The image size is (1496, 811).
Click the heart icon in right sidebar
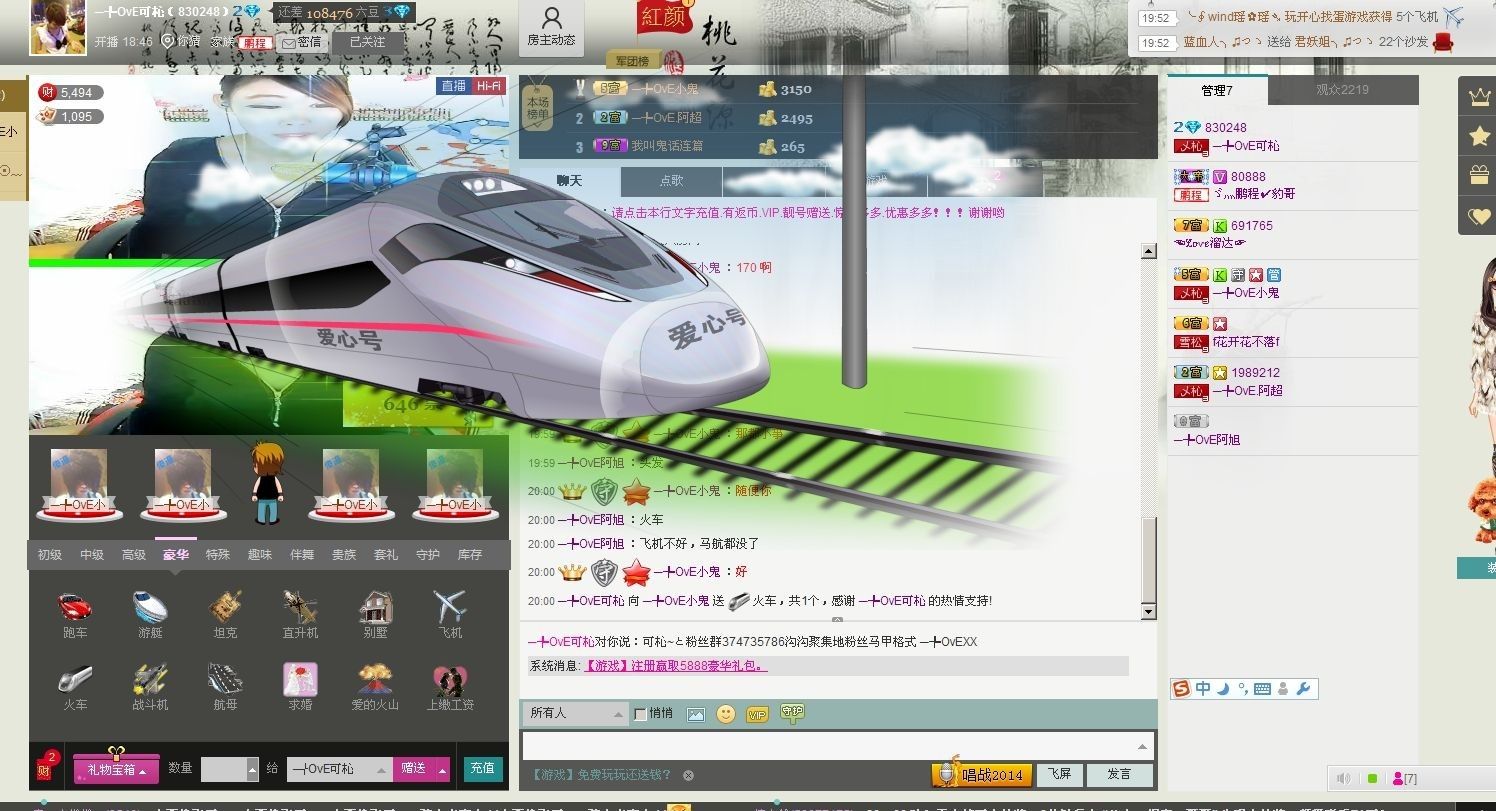[x=1478, y=216]
